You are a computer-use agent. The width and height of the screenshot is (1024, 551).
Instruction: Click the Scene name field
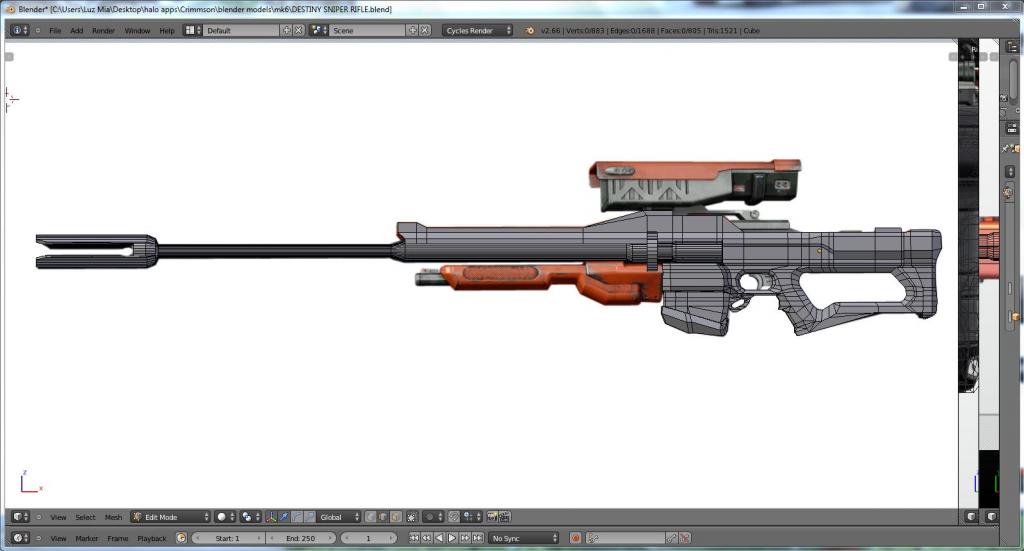368,30
